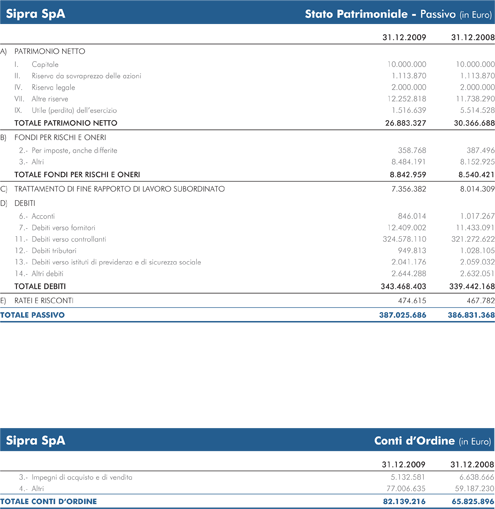Select TOTALE CONTI D'ORDINE value 82.139.216
The width and height of the screenshot is (495, 509).
click(x=404, y=501)
